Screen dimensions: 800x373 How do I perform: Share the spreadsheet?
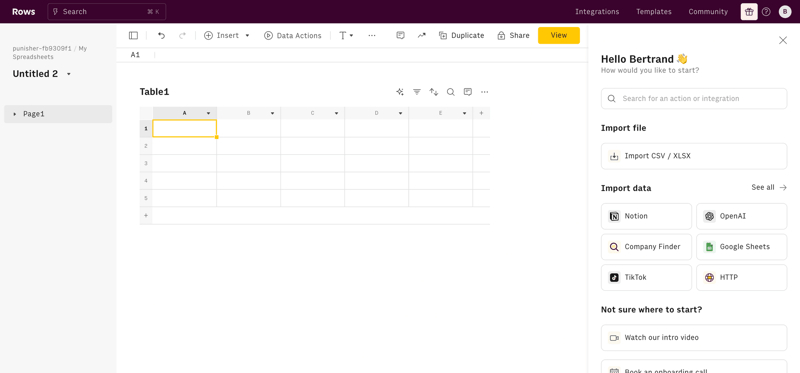(x=514, y=35)
